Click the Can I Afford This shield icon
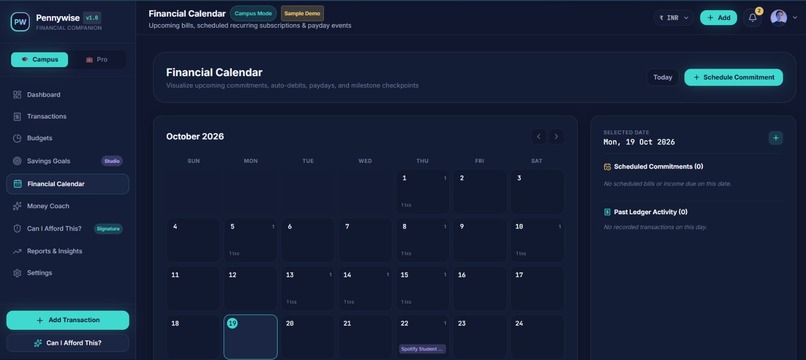This screenshot has width=806, height=360. point(17,228)
